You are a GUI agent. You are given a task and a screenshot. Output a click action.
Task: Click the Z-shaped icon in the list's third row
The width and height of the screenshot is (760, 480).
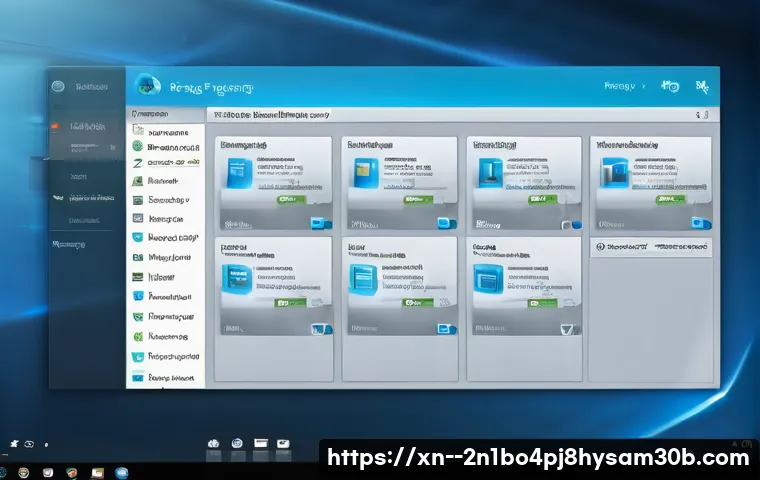point(138,161)
